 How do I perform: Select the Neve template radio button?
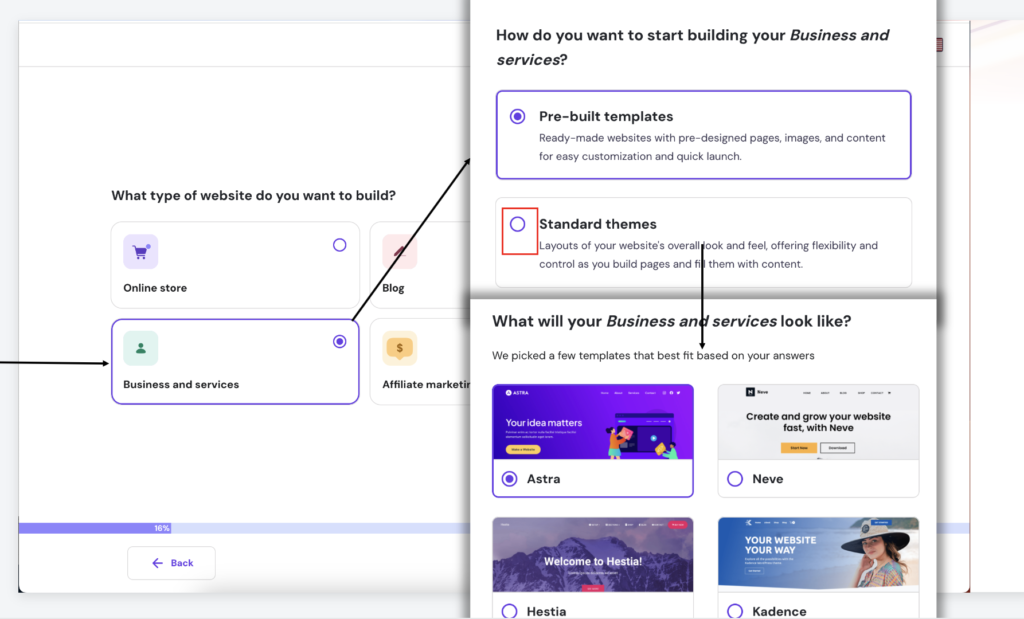point(735,479)
